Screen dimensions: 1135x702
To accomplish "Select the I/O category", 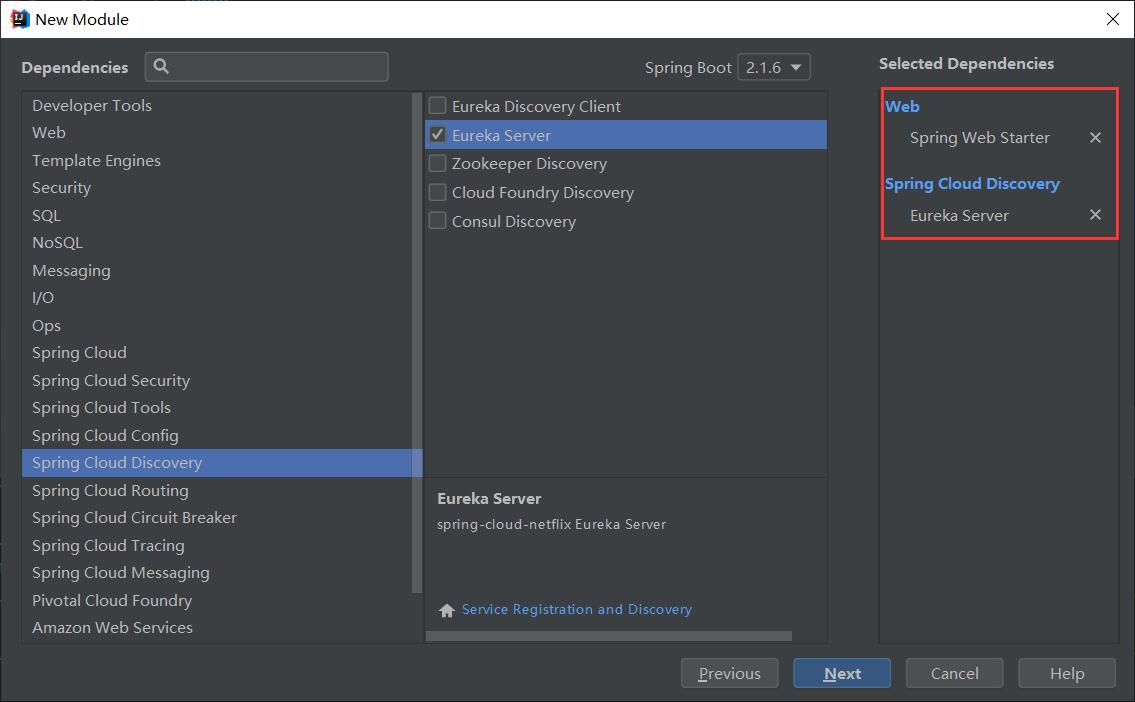I will tap(217, 298).
